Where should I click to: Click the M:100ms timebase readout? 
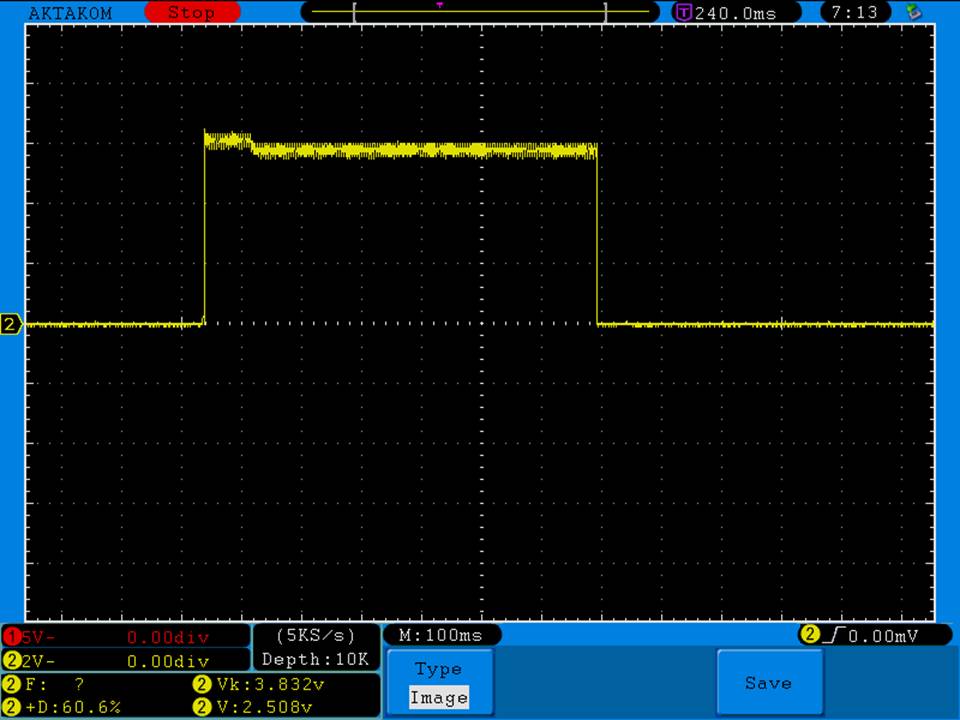click(441, 635)
